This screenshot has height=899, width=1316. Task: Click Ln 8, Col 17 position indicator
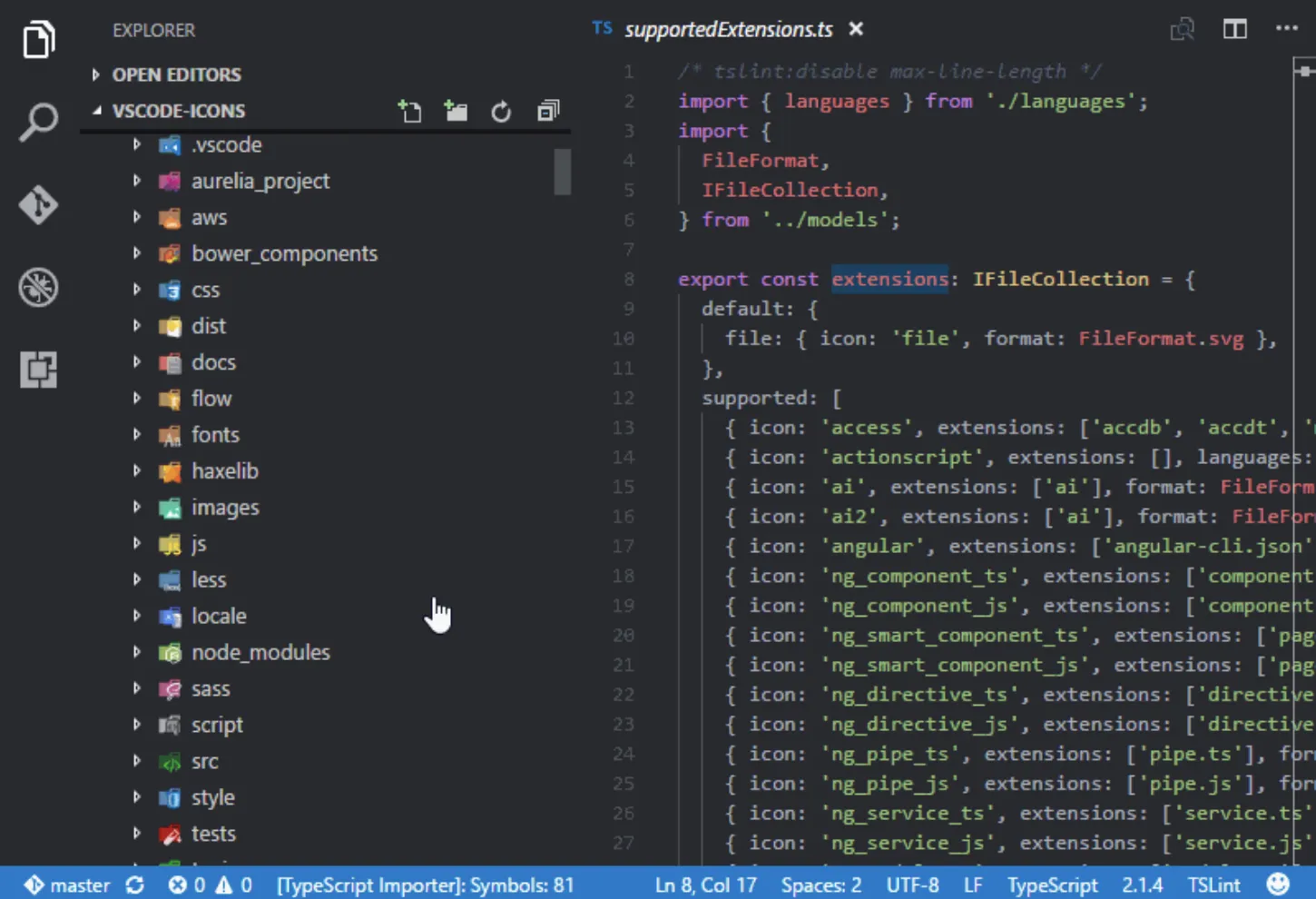705,884
